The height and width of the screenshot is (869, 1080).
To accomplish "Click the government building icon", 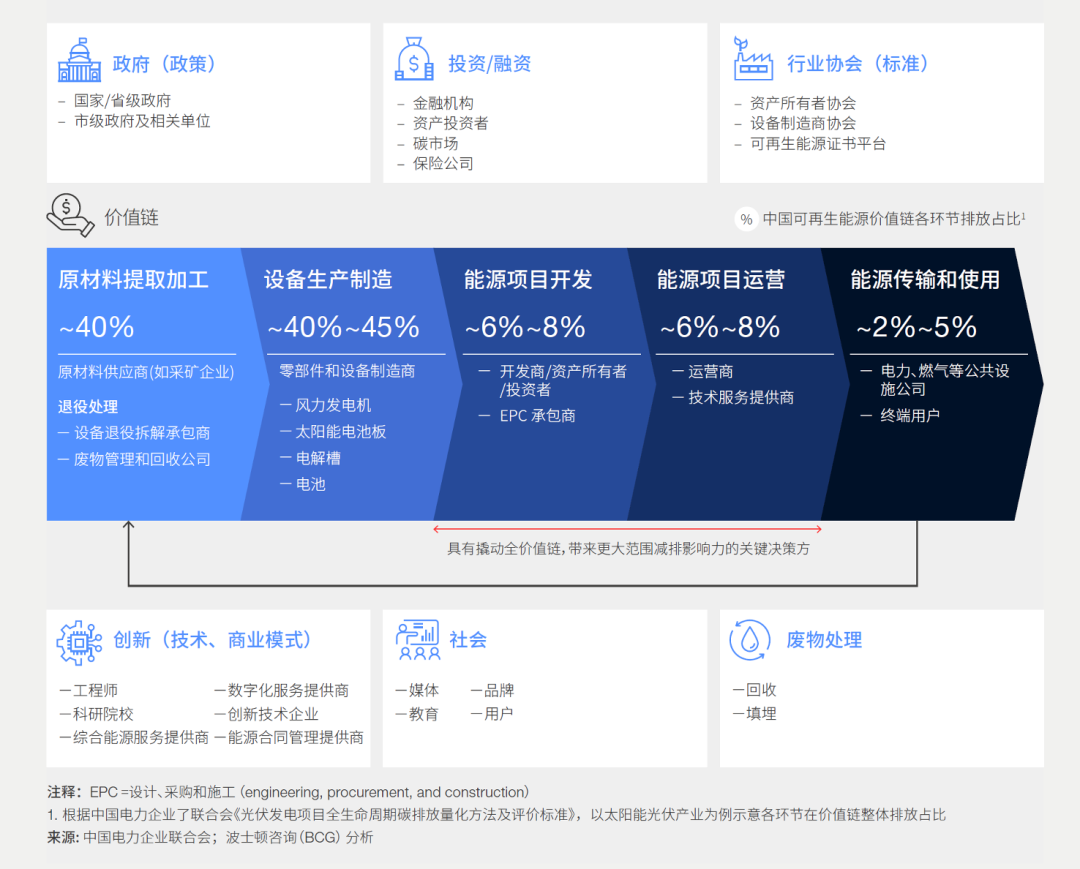I will tap(79, 61).
